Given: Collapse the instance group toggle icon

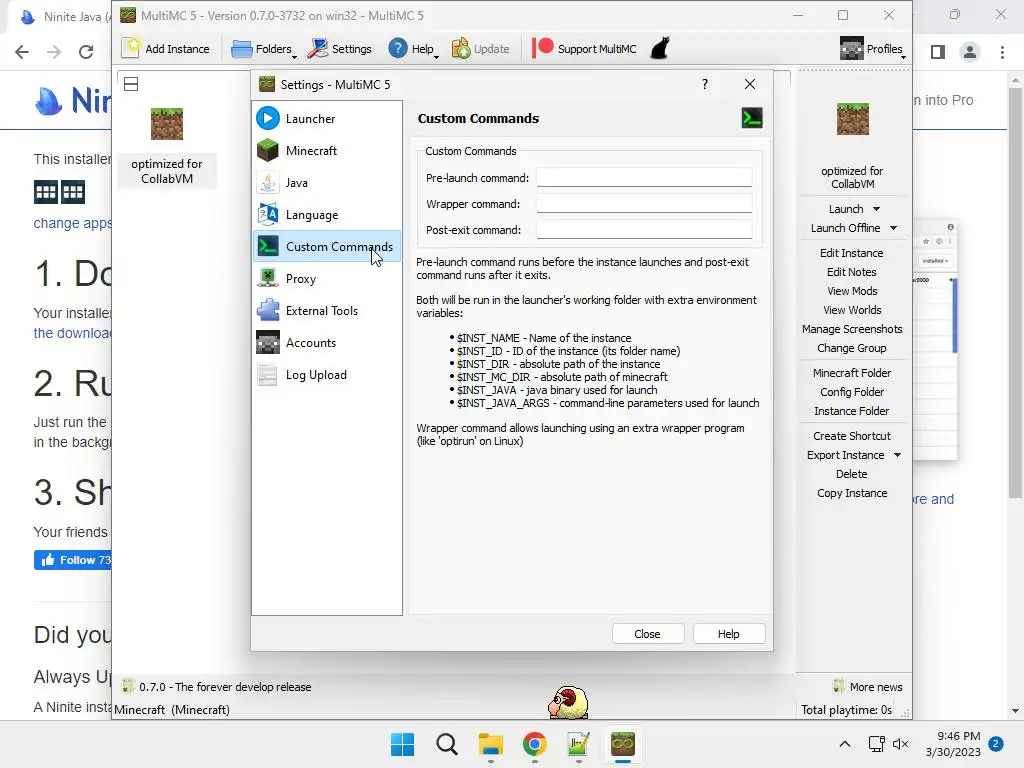Looking at the screenshot, I should click(131, 84).
